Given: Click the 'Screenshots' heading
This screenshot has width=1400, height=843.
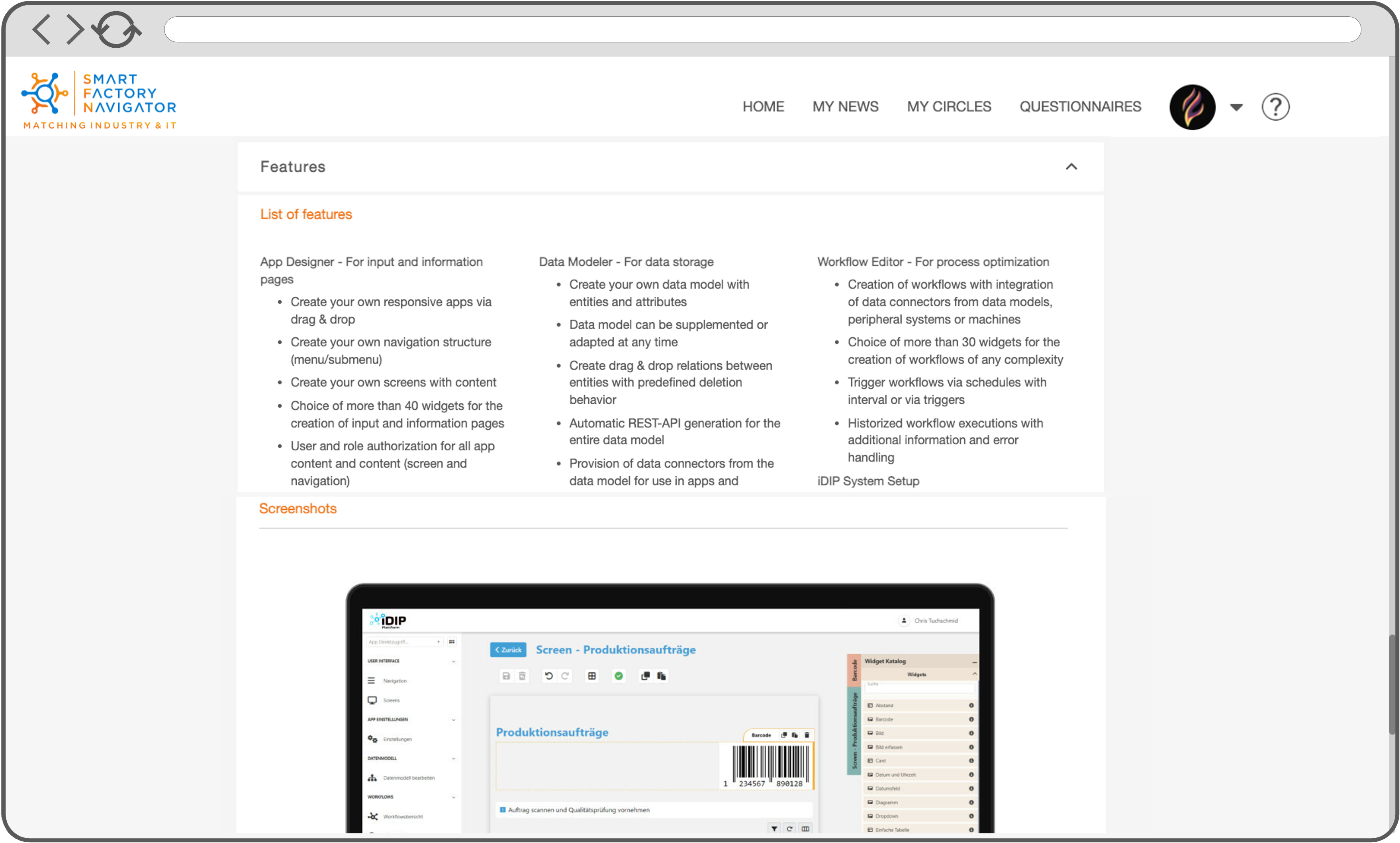Looking at the screenshot, I should point(298,509).
